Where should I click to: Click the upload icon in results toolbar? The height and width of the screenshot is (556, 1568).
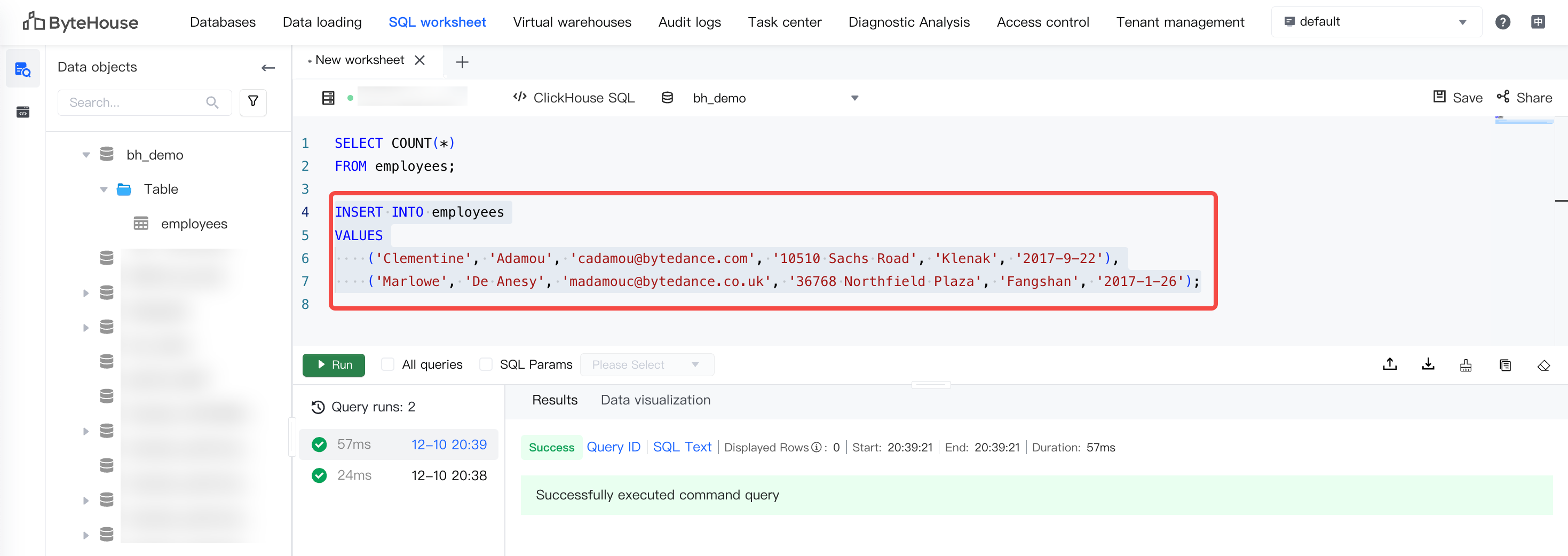point(1389,364)
